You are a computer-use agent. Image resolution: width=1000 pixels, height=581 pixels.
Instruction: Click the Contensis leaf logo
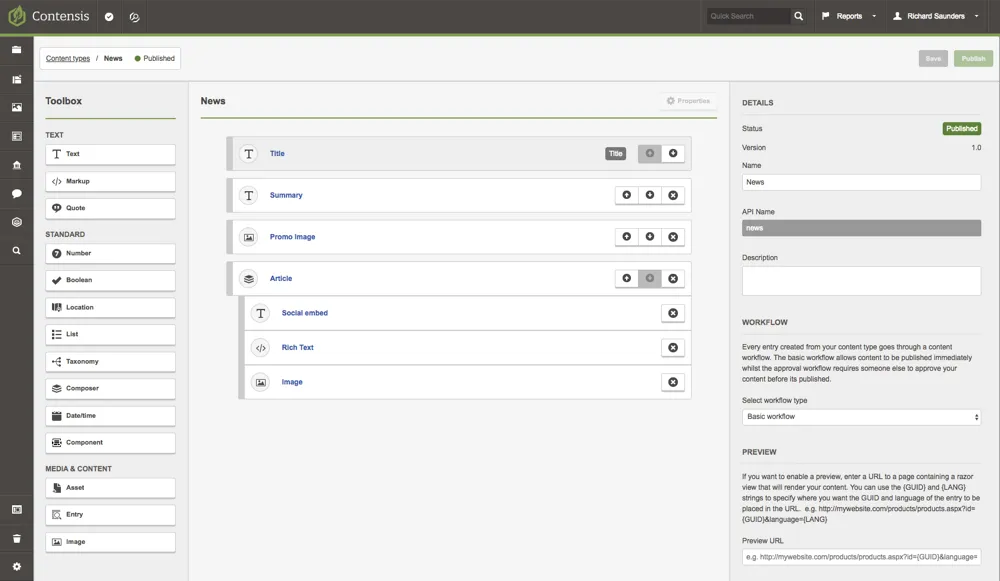[x=17, y=15]
